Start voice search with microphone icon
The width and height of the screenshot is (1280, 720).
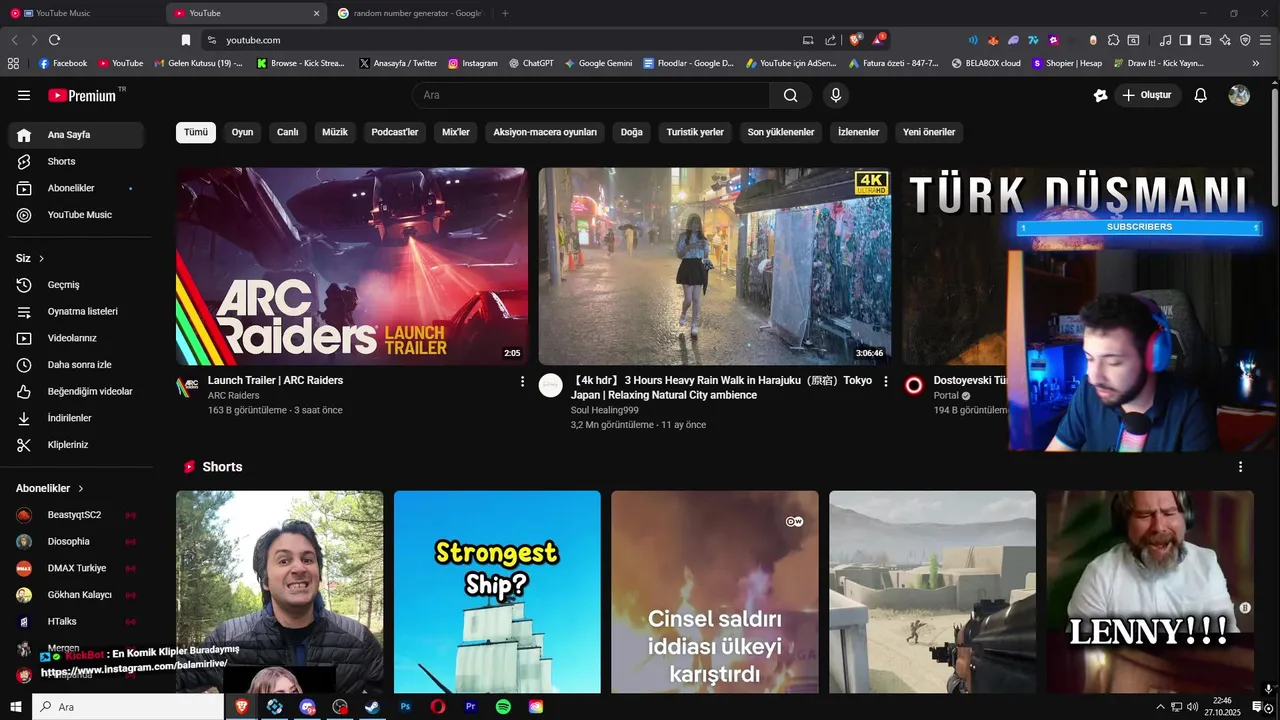pos(836,95)
